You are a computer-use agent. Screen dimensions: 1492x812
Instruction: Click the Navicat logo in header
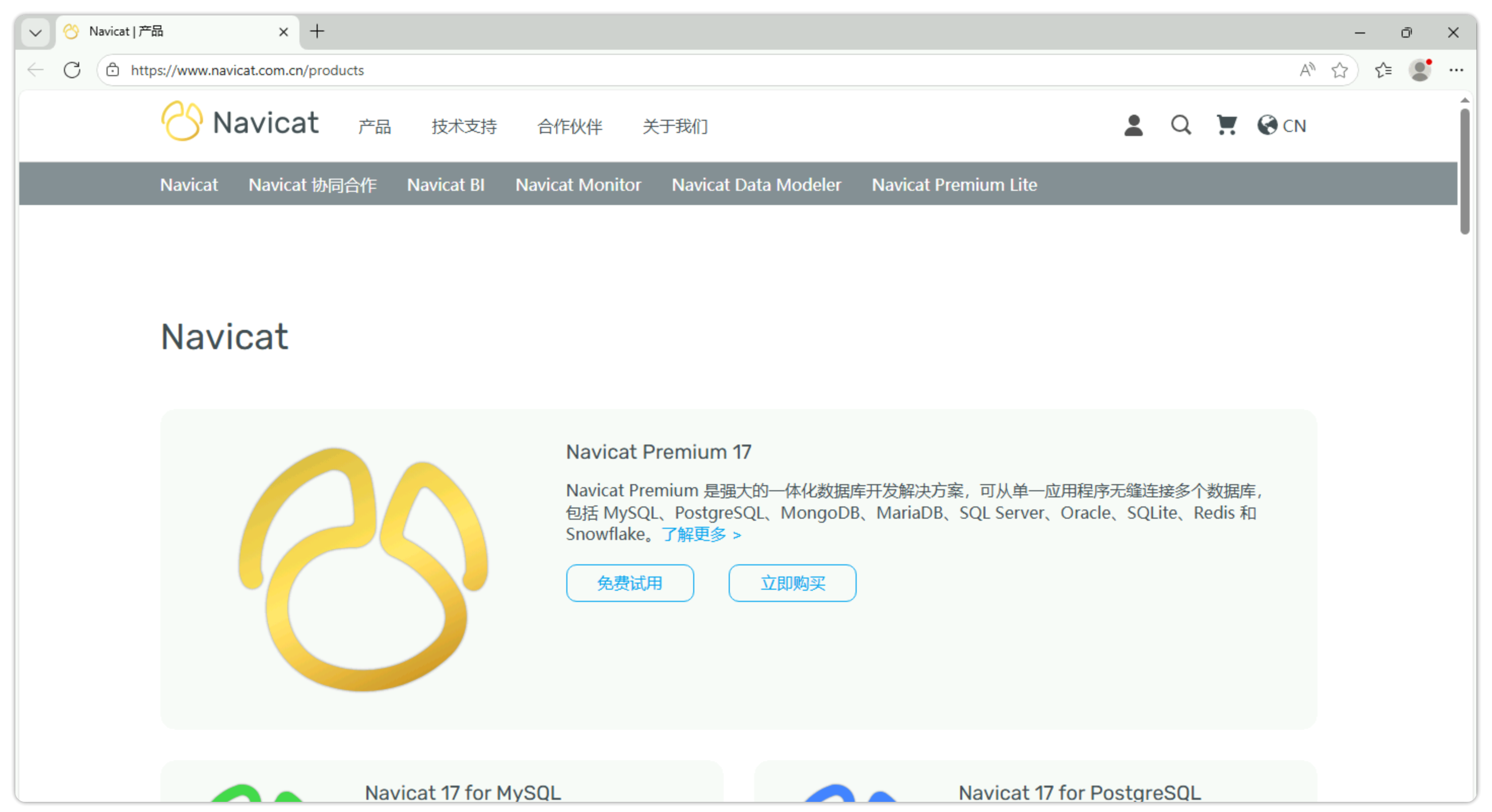click(x=240, y=122)
